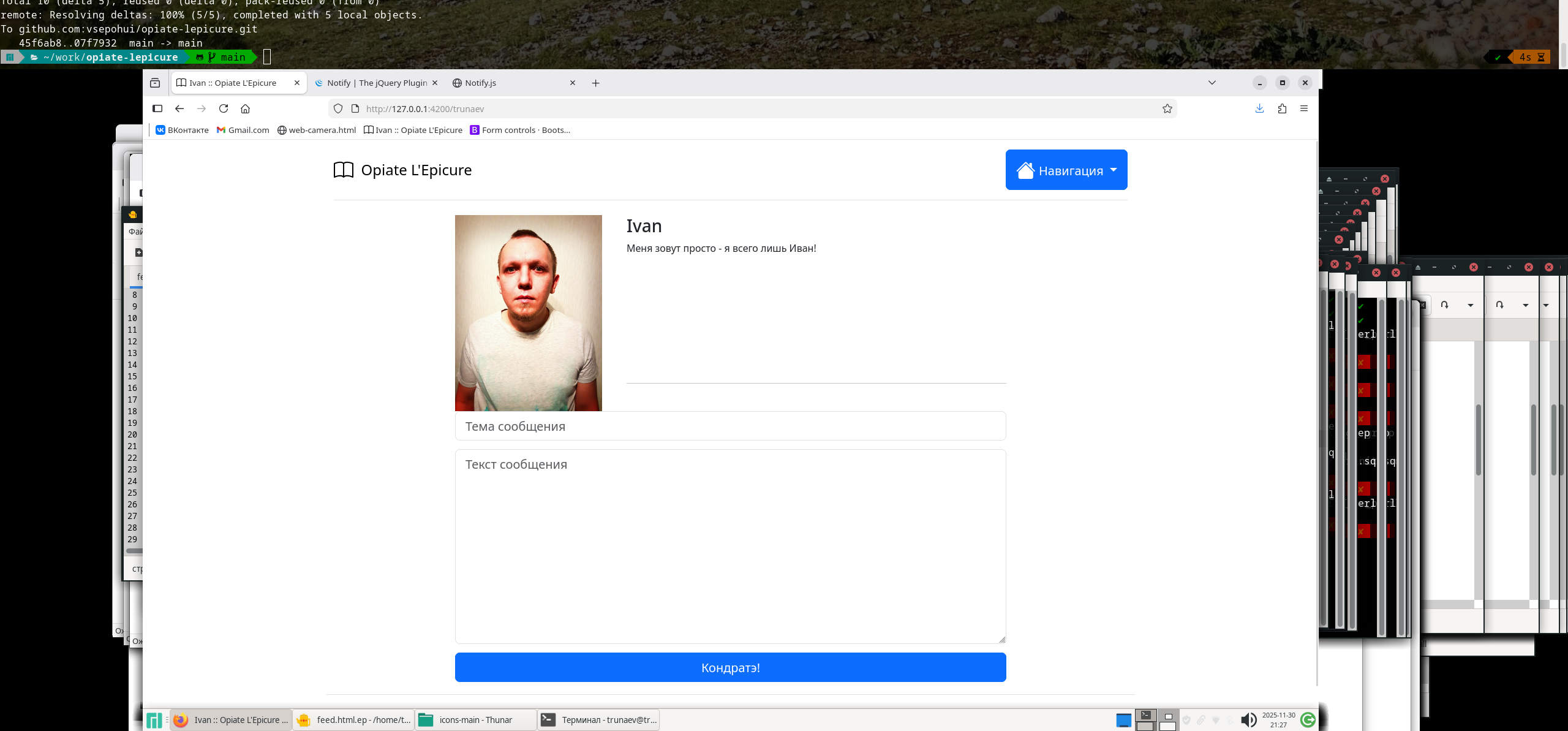
Task: Switch to the Notify.js tab
Action: 480,83
